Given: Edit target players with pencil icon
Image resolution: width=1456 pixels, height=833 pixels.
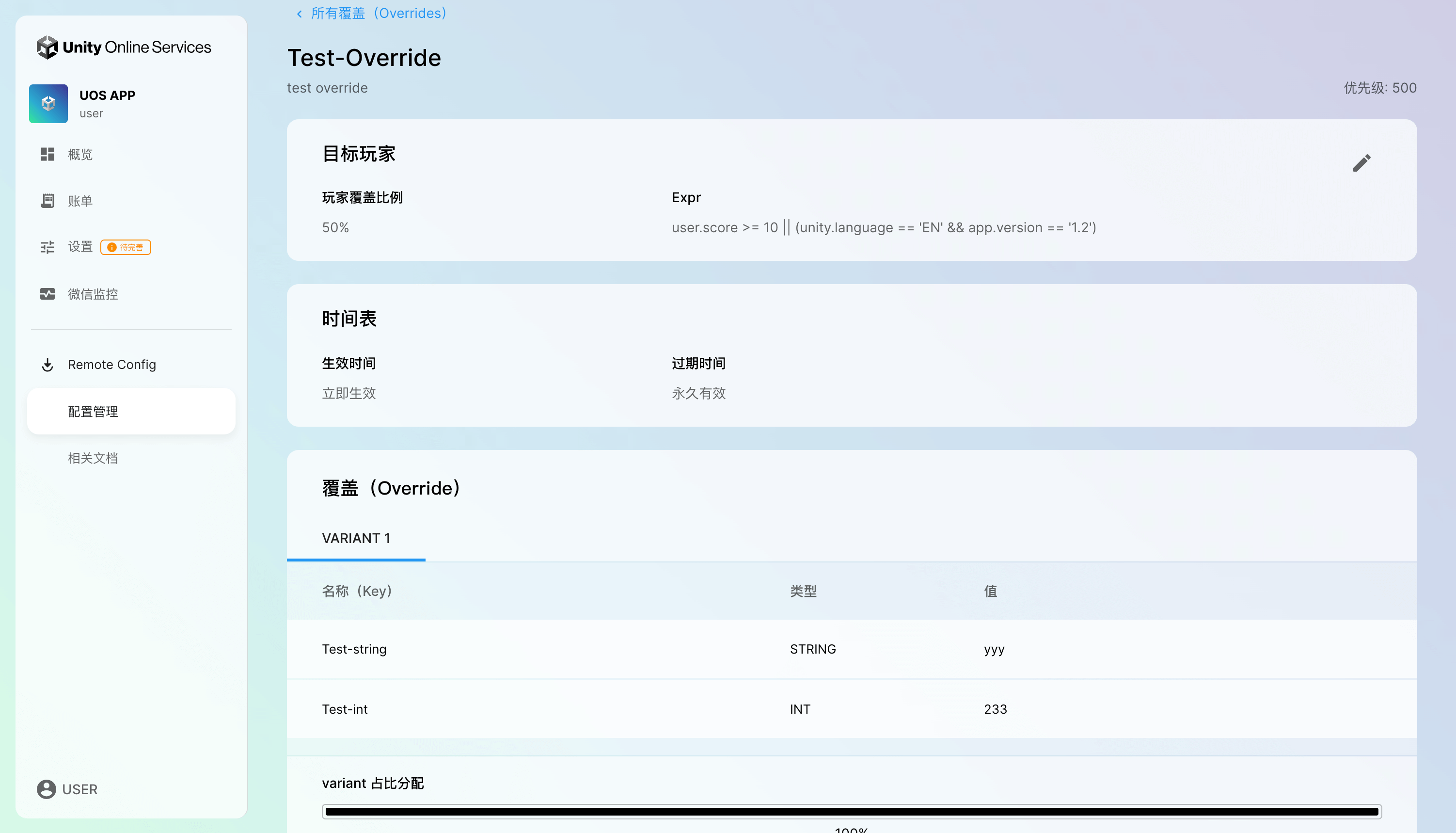Looking at the screenshot, I should tap(1361, 163).
